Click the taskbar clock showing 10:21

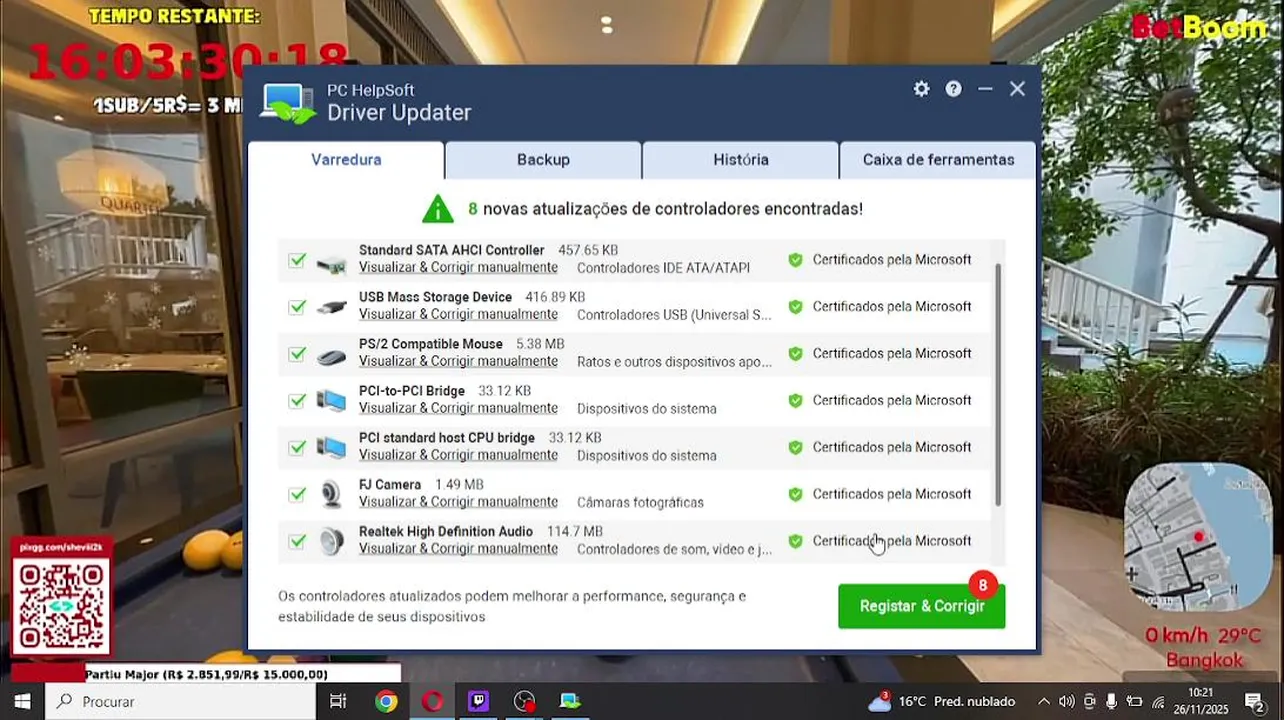pos(1201,702)
